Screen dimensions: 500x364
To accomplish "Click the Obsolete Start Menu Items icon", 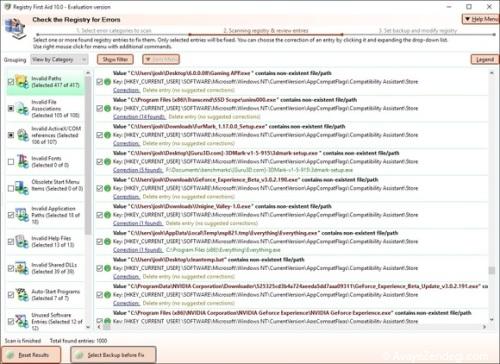I will 22,188.
